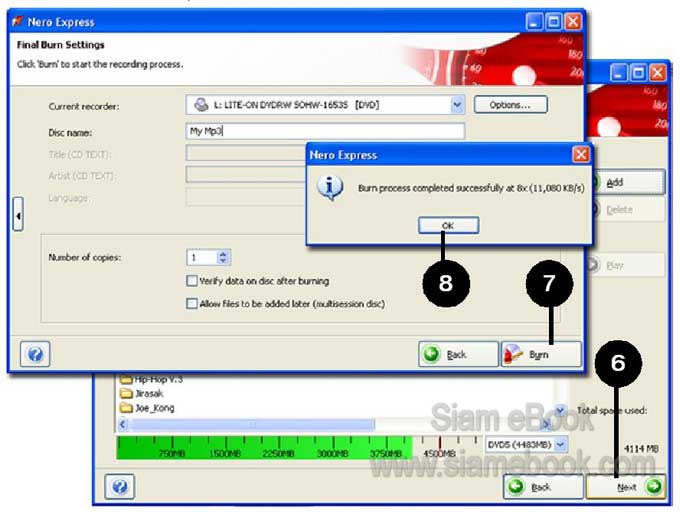Click the horizontal scrollbar in file list
Viewport: 680px width, 512px height.
pos(253,424)
